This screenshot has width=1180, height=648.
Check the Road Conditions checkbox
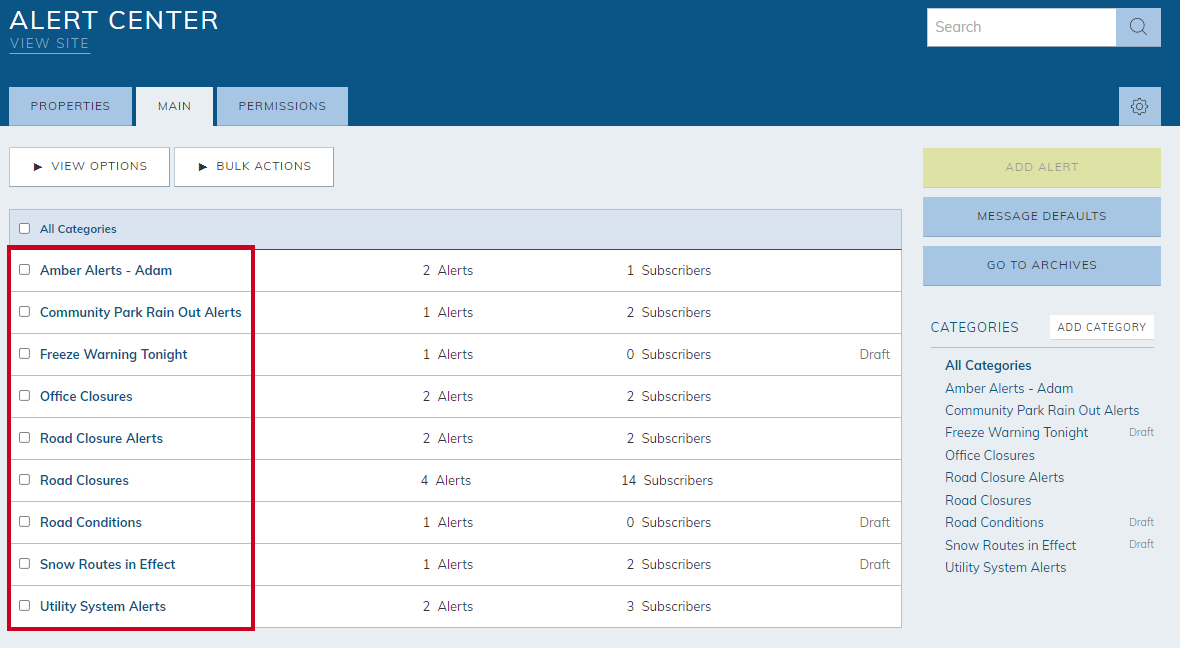(x=25, y=522)
